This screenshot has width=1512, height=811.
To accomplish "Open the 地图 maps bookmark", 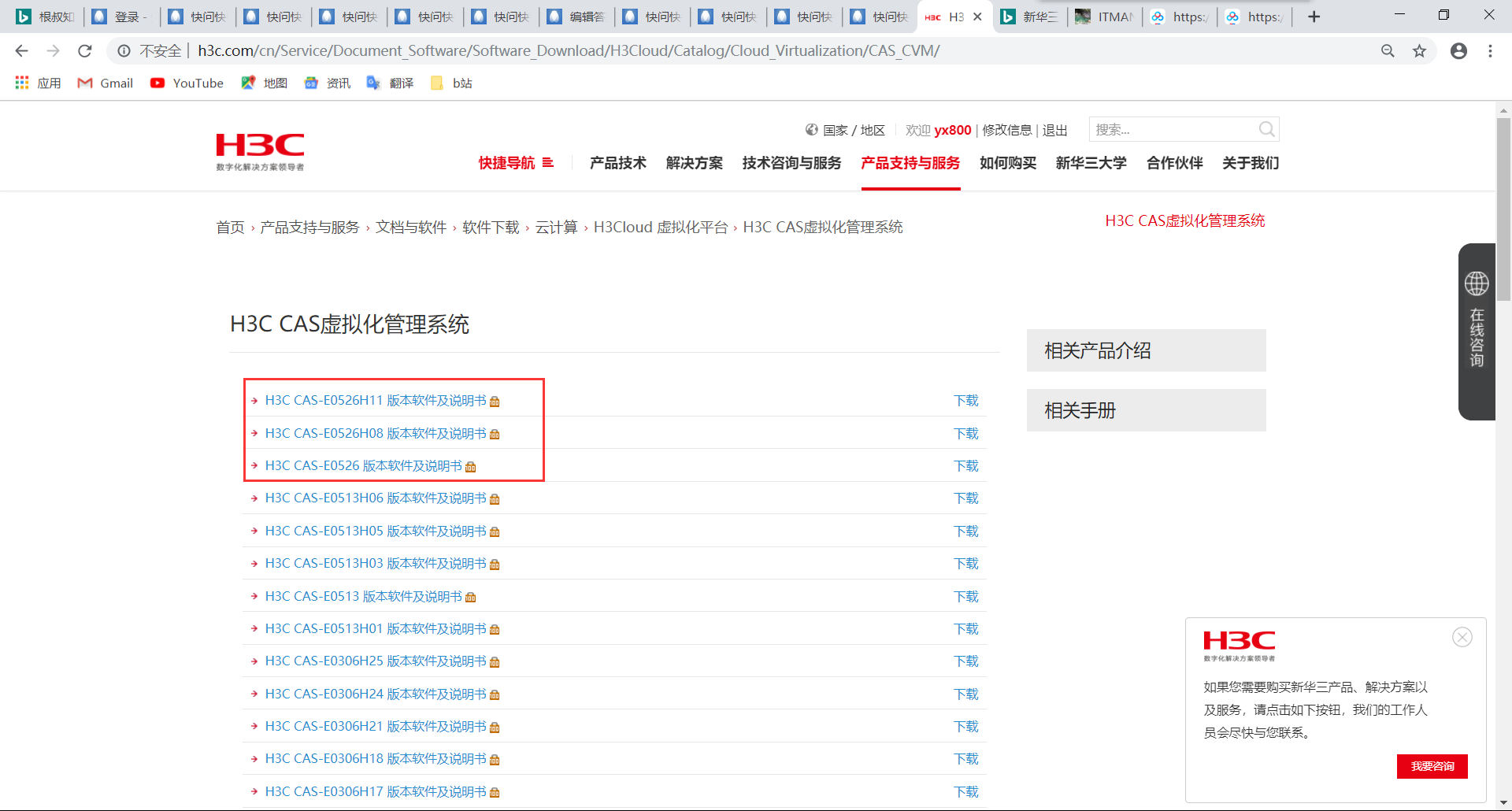I will click(265, 83).
